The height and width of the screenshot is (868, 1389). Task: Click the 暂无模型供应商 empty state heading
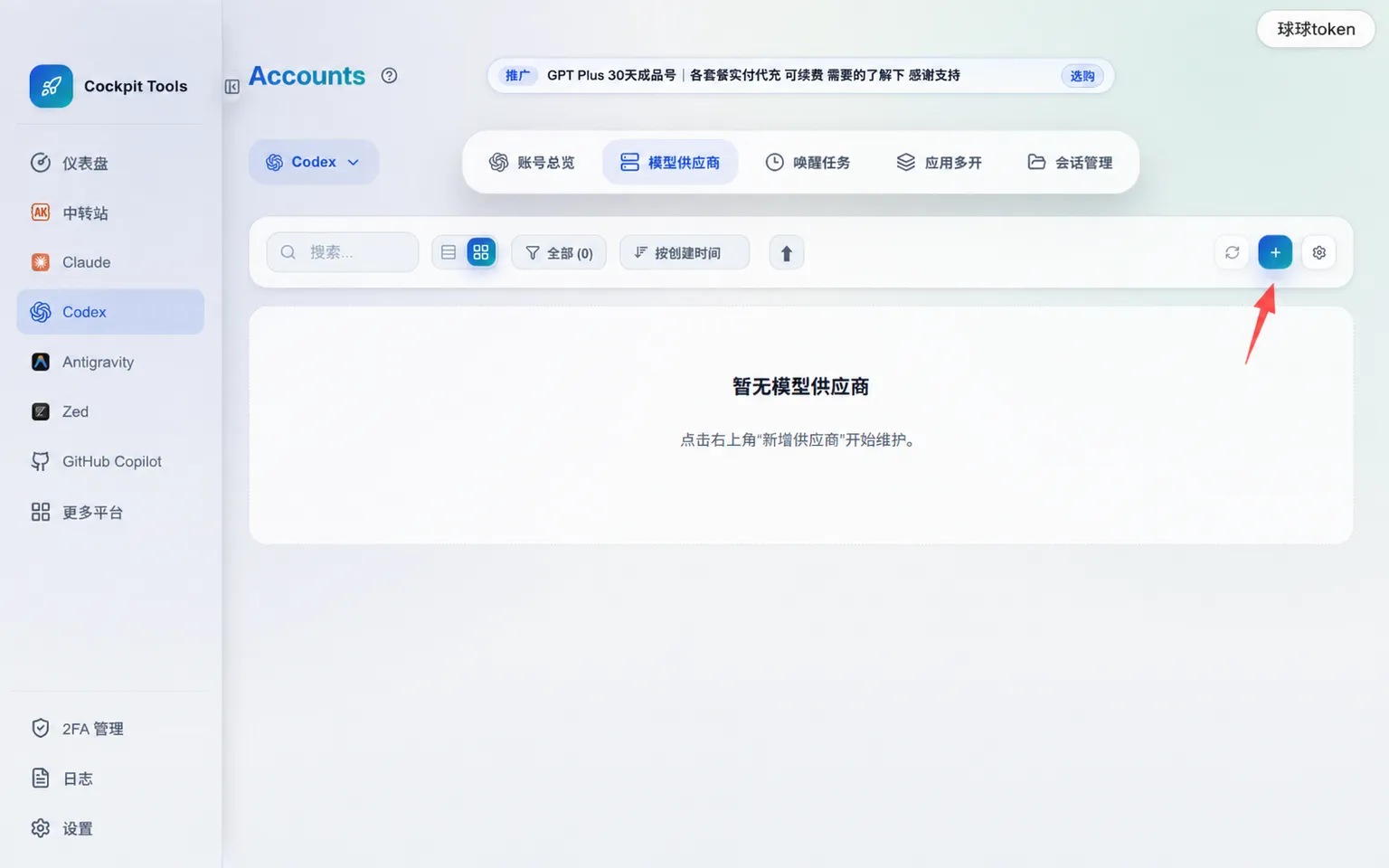[801, 386]
